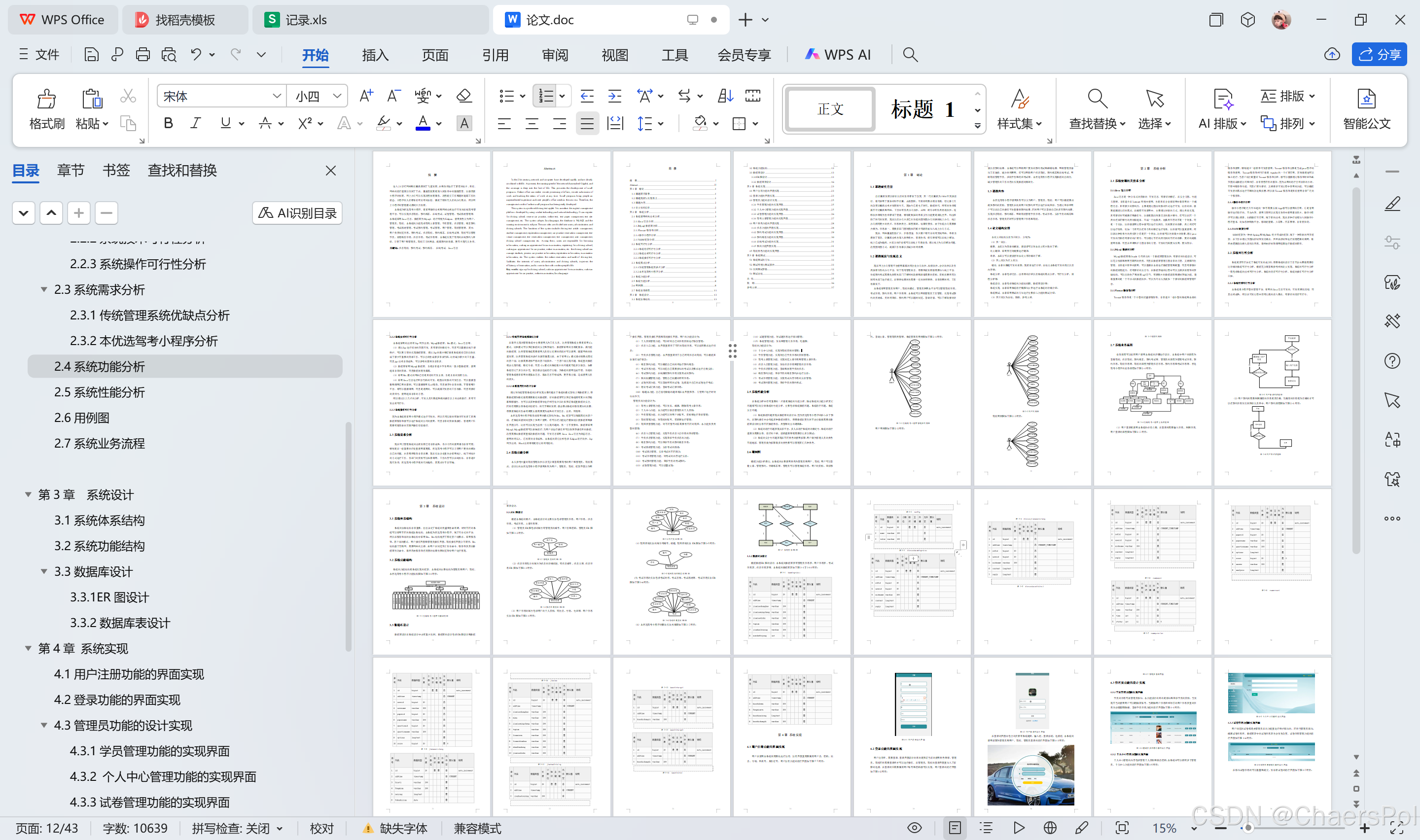Switch to the 插入 ribbon tab
Viewport: 1420px width, 840px height.
click(x=375, y=55)
